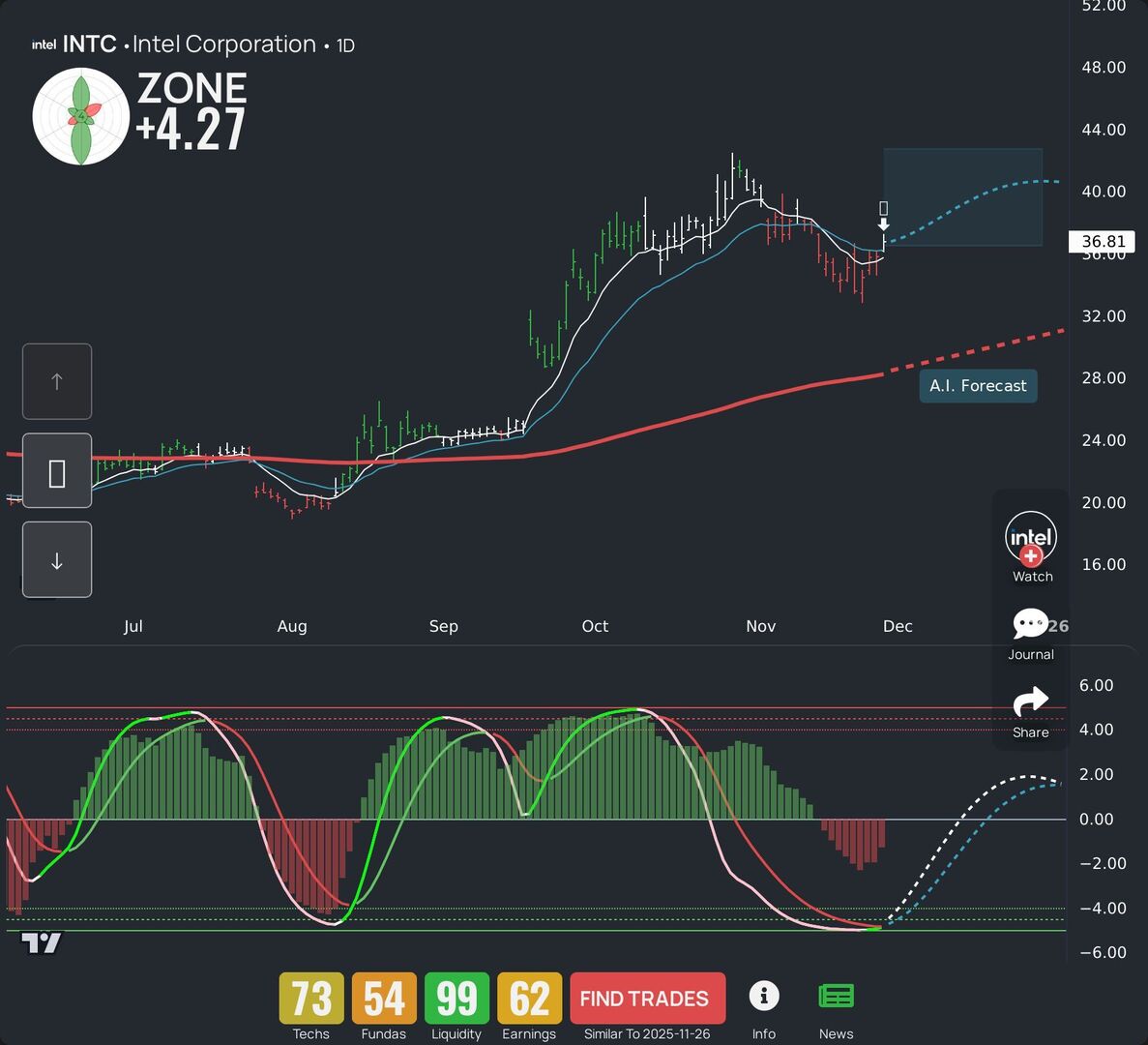Select the green Liquidity 99 score badge
This screenshot has width=1148, height=1045.
tap(456, 998)
